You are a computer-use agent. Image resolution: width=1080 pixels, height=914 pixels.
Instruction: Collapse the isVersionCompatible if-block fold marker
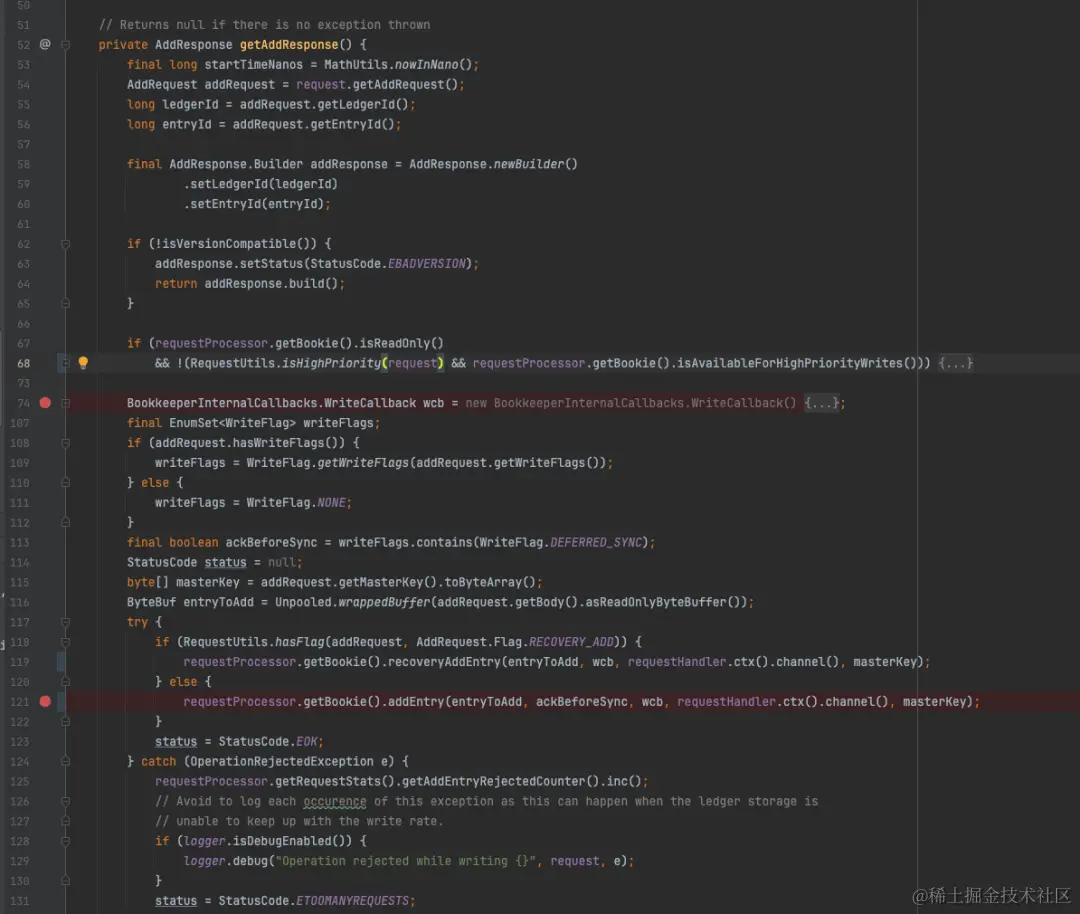[x=65, y=244]
